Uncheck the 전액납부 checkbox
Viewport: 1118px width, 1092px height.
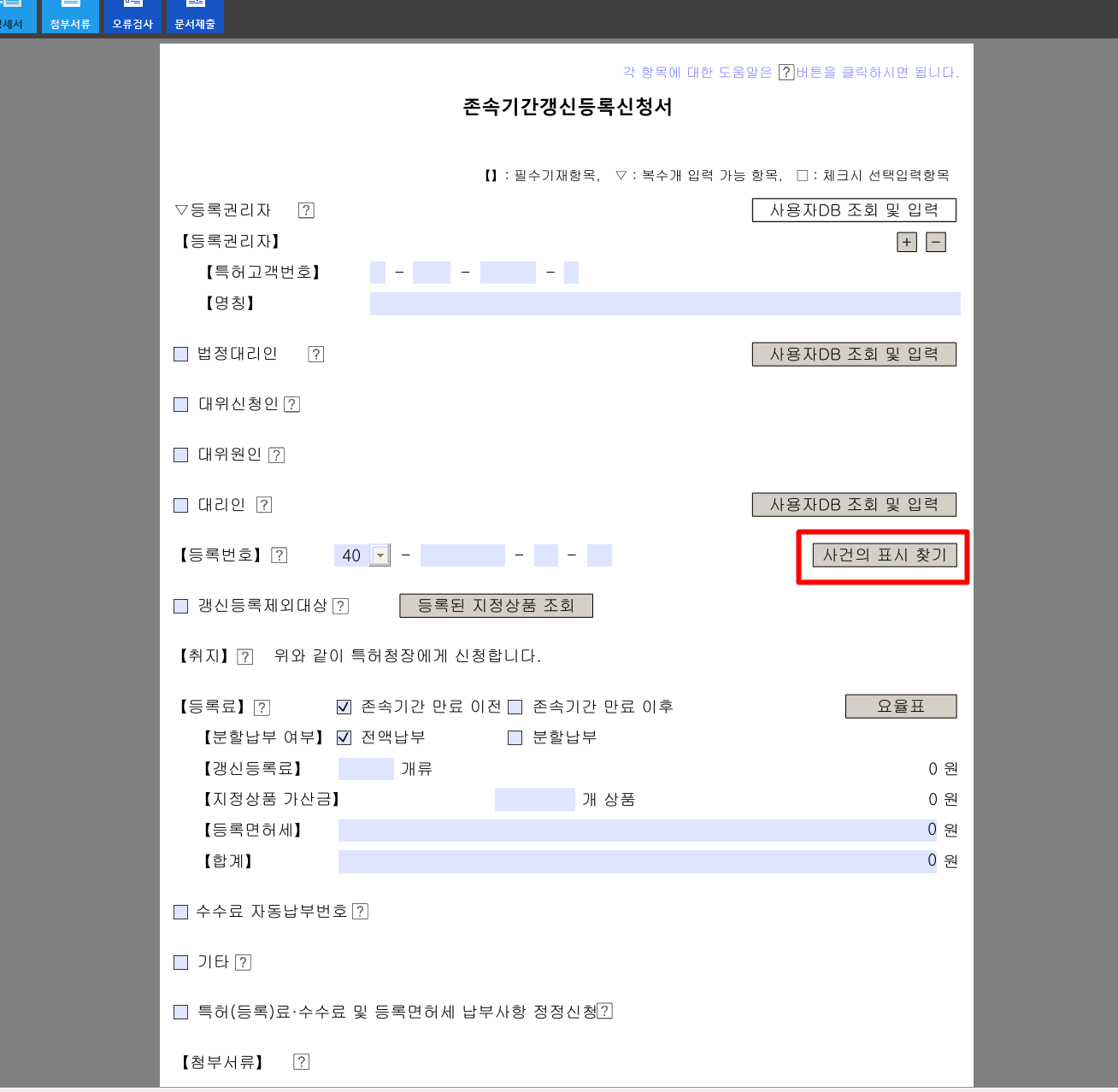click(x=344, y=737)
